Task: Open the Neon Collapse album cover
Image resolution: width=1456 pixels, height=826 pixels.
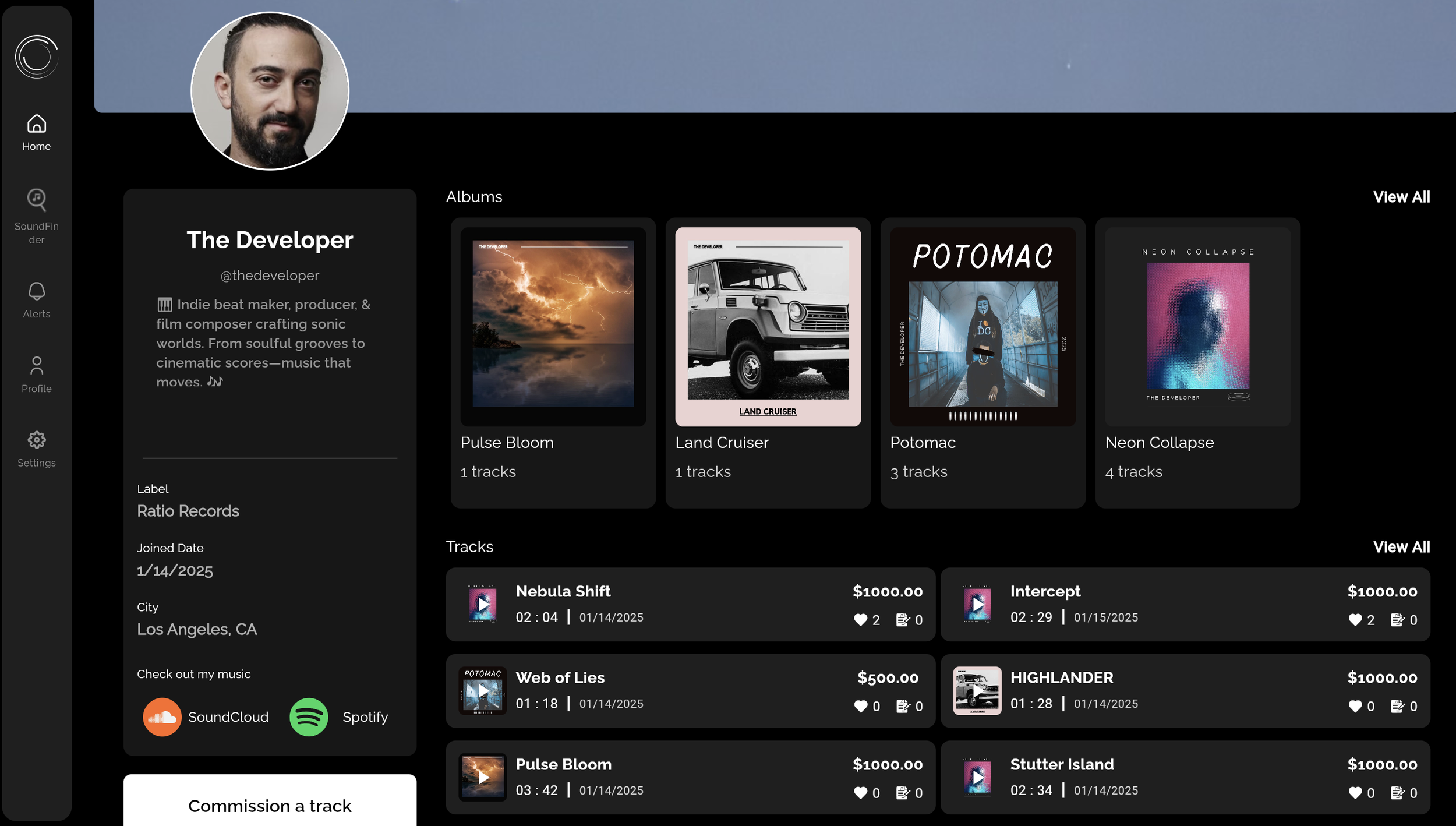Action: [x=1197, y=327]
